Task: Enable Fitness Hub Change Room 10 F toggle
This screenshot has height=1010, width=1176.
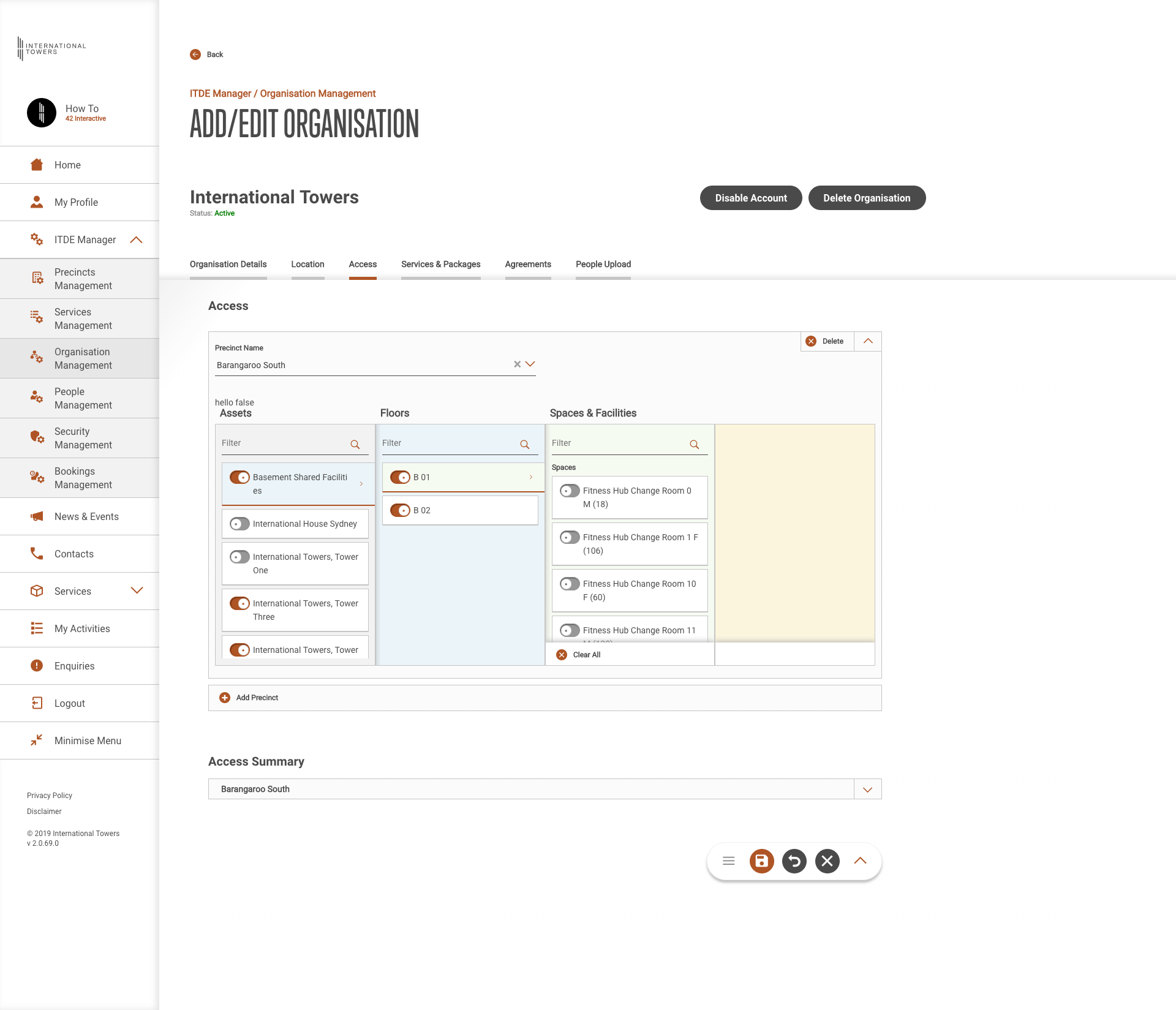Action: coord(570,584)
